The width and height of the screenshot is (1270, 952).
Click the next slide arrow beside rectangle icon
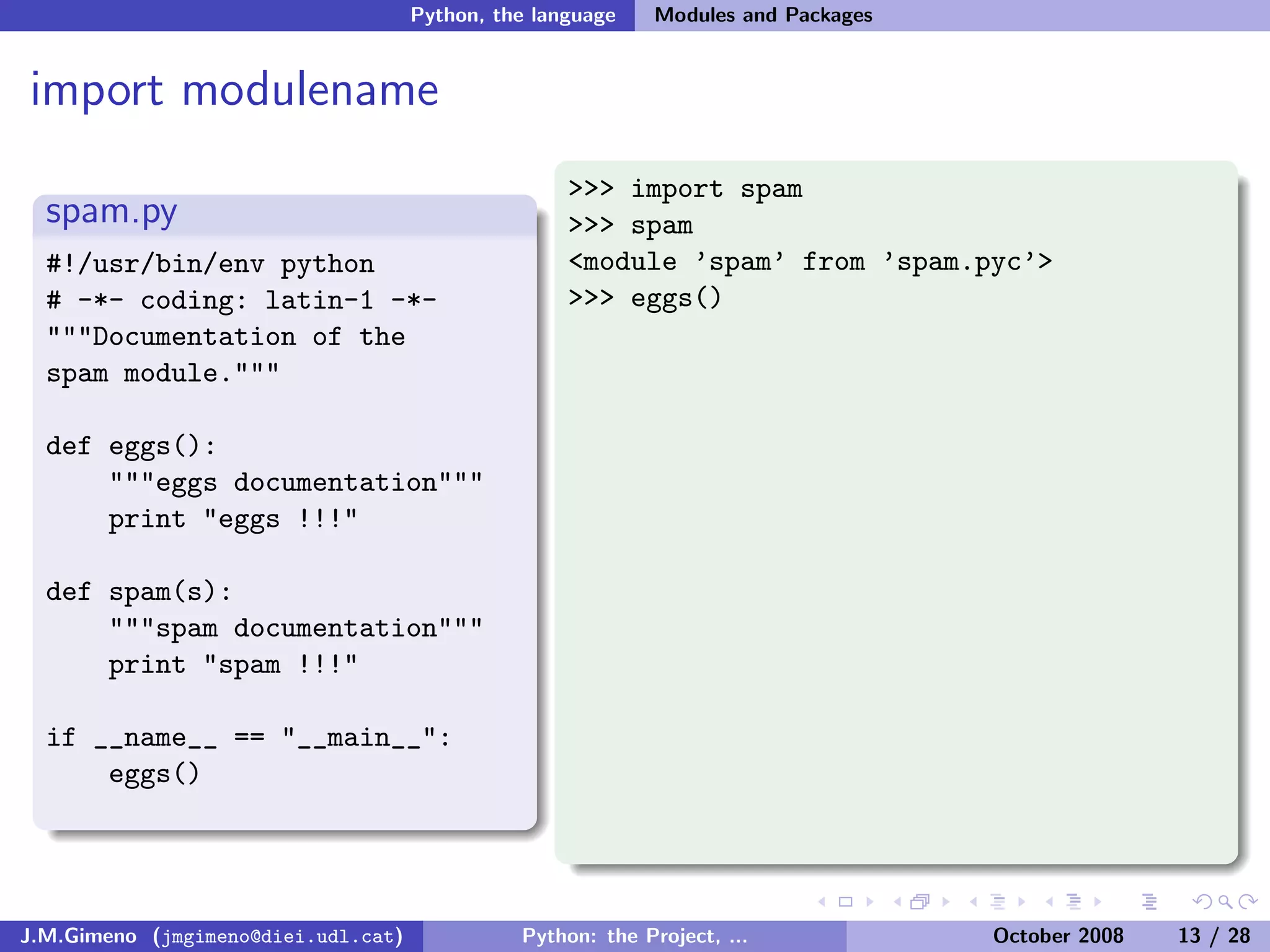tap(869, 902)
